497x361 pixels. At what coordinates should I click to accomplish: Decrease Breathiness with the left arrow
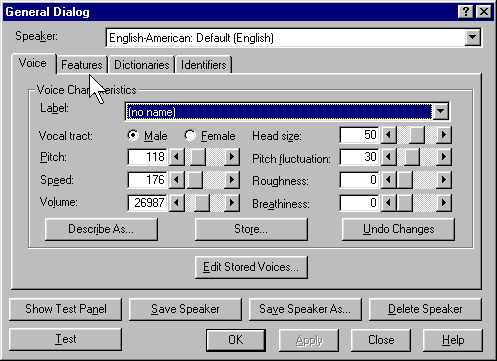click(x=388, y=203)
